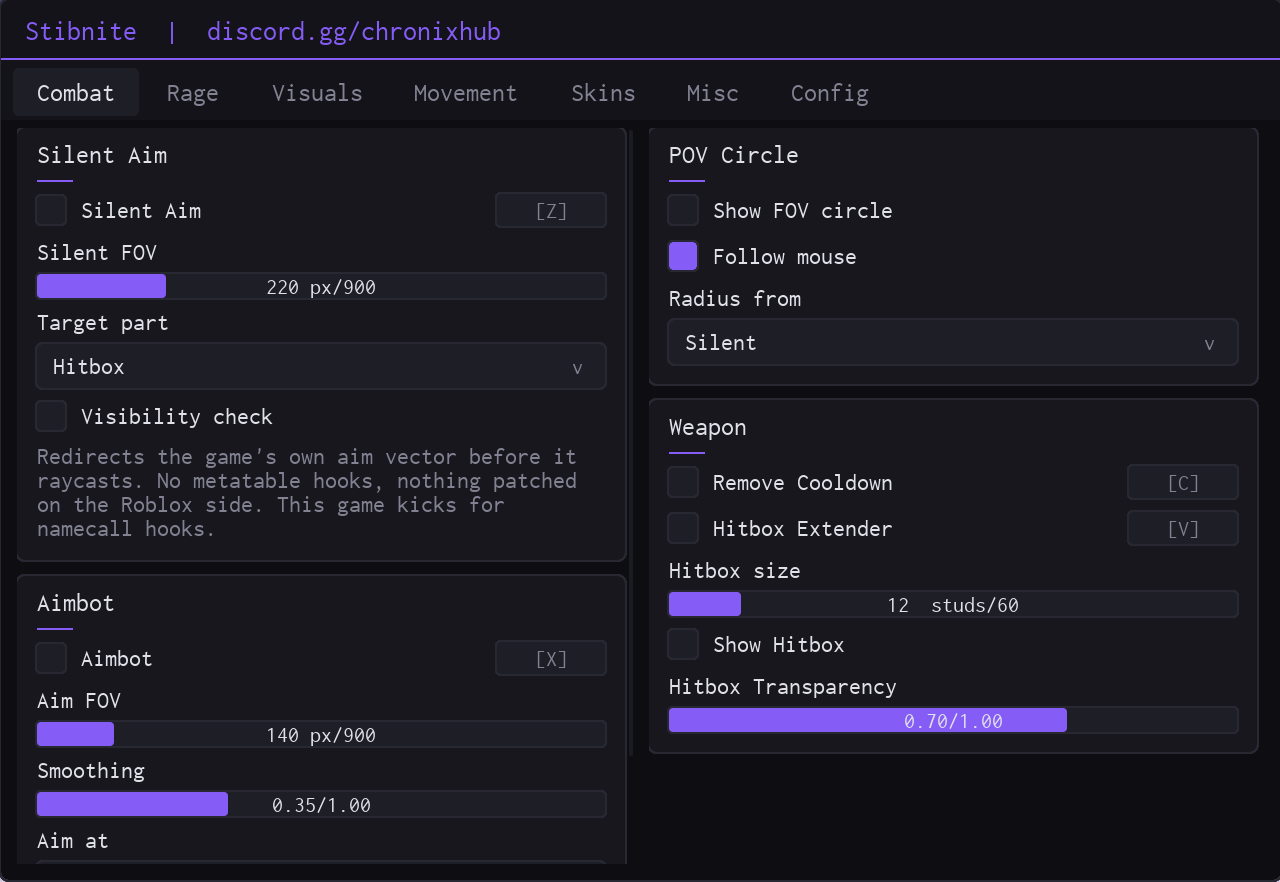This screenshot has width=1280, height=882.
Task: Enable Show FOV circle checkbox
Action: pos(683,211)
